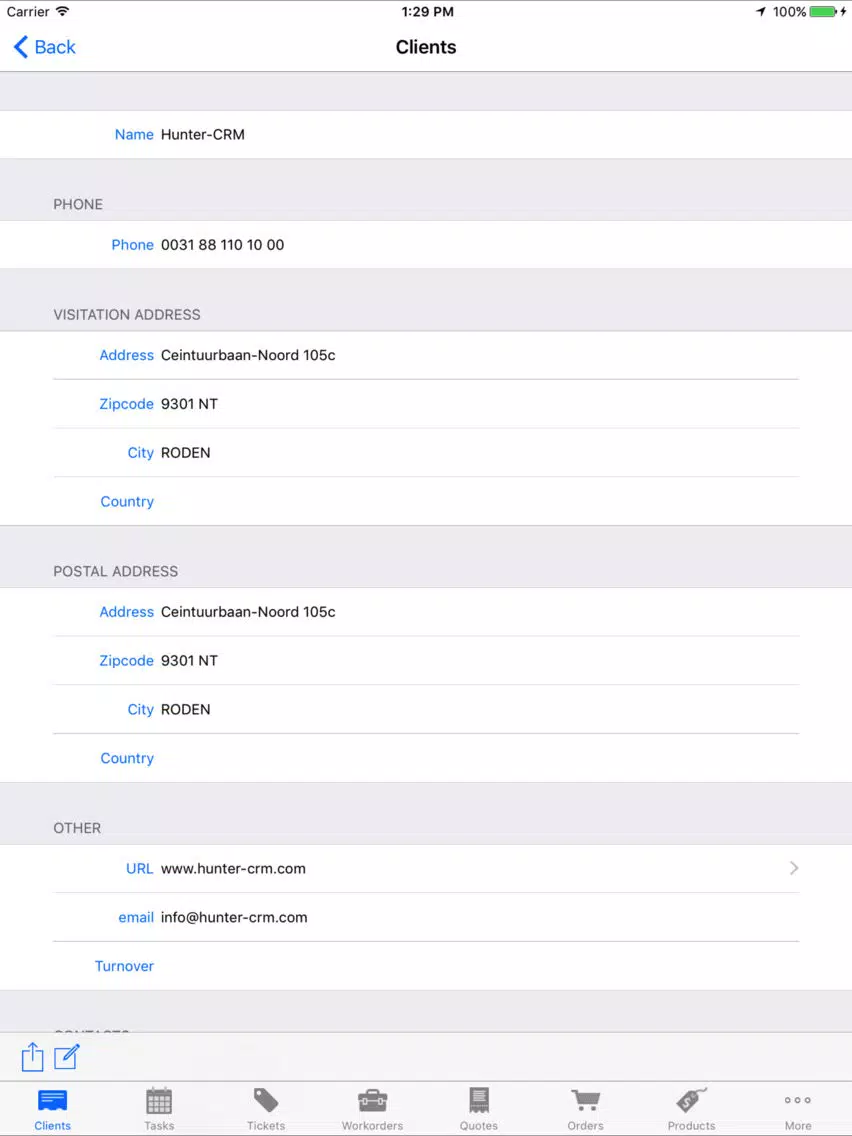Open the URL row disclosure chevron
The image size is (852, 1136).
(x=794, y=868)
